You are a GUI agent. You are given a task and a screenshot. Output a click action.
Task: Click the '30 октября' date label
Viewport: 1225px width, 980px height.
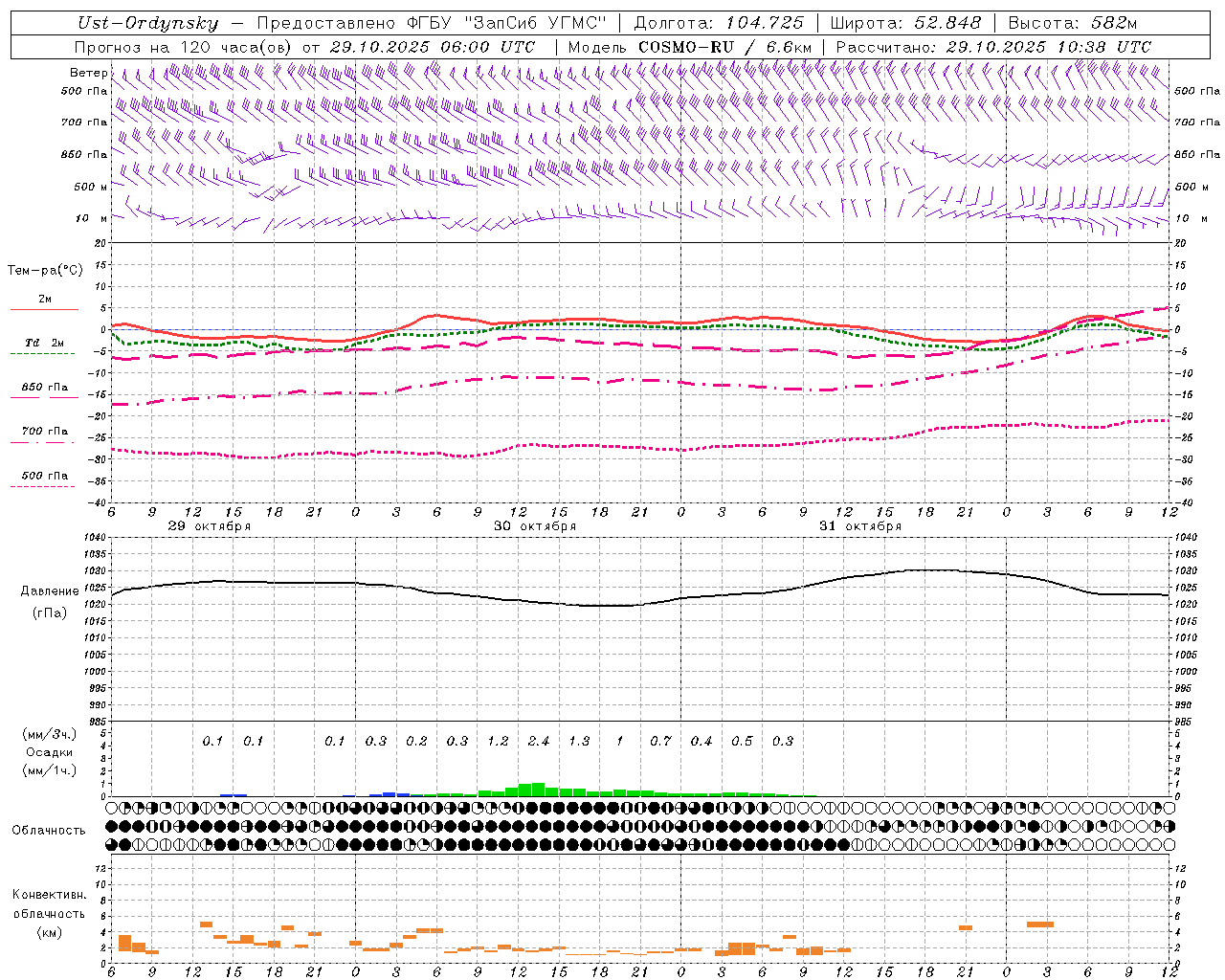(x=535, y=526)
